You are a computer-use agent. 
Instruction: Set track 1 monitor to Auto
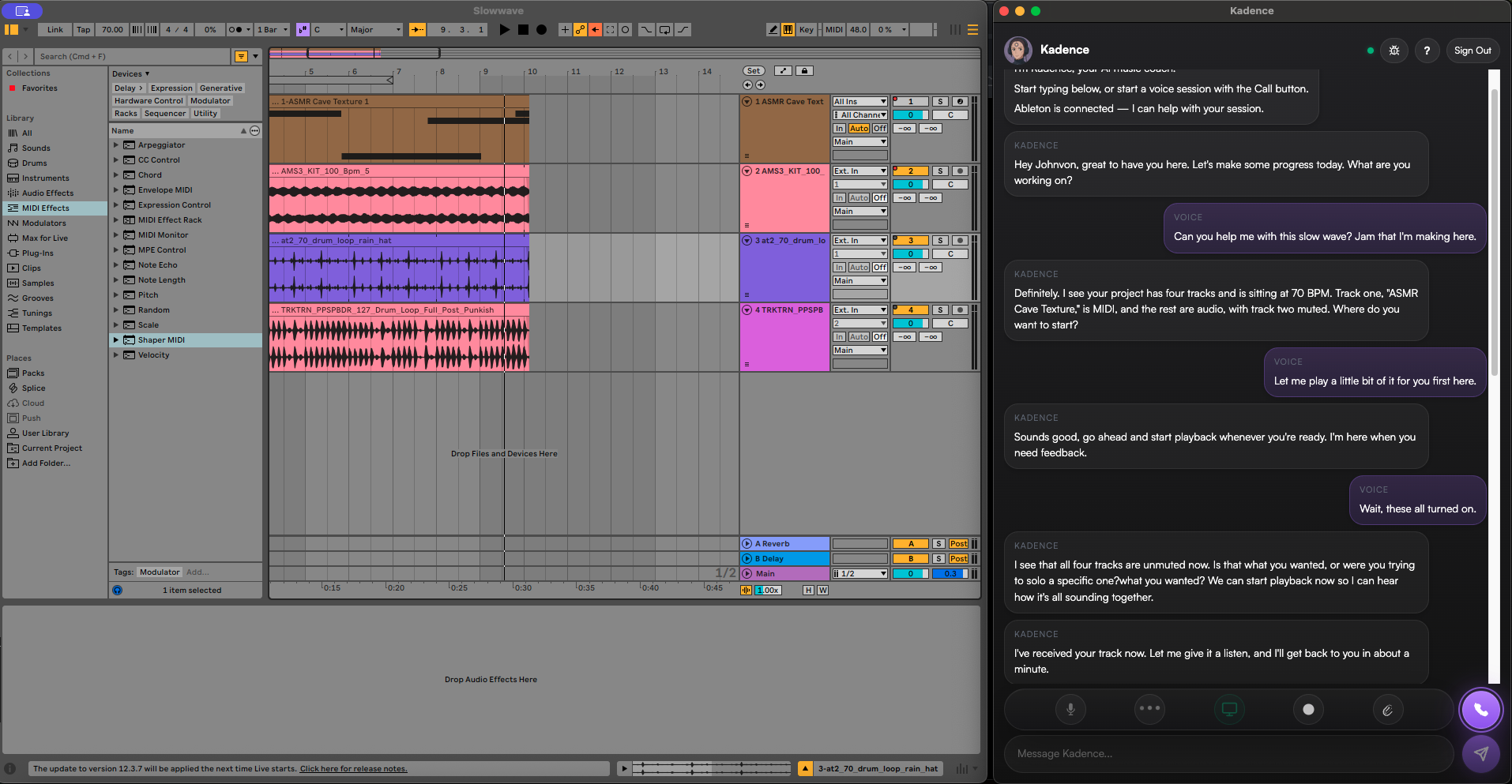859,129
